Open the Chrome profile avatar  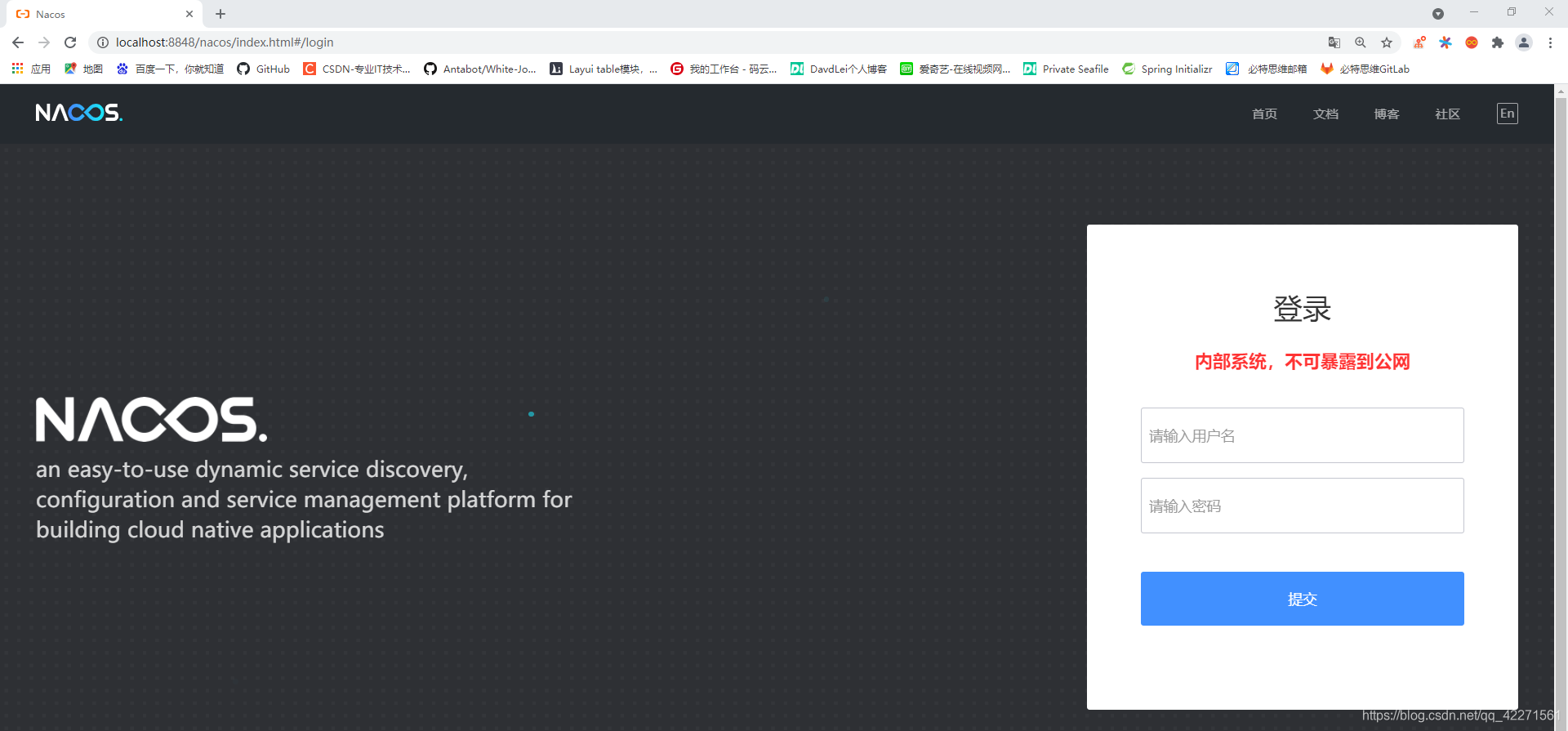(x=1524, y=42)
